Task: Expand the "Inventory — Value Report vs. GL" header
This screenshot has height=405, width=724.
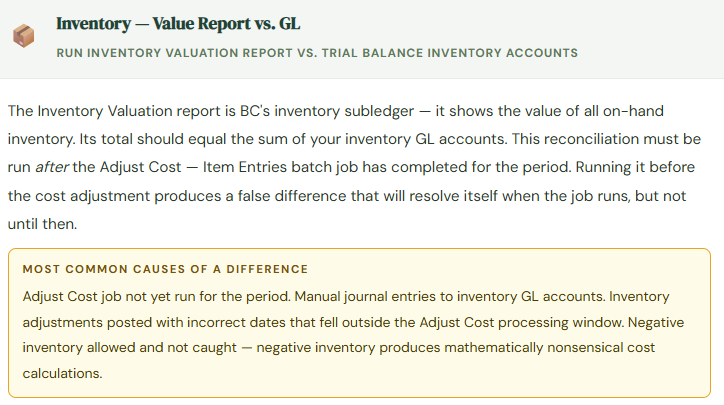Action: click(177, 23)
